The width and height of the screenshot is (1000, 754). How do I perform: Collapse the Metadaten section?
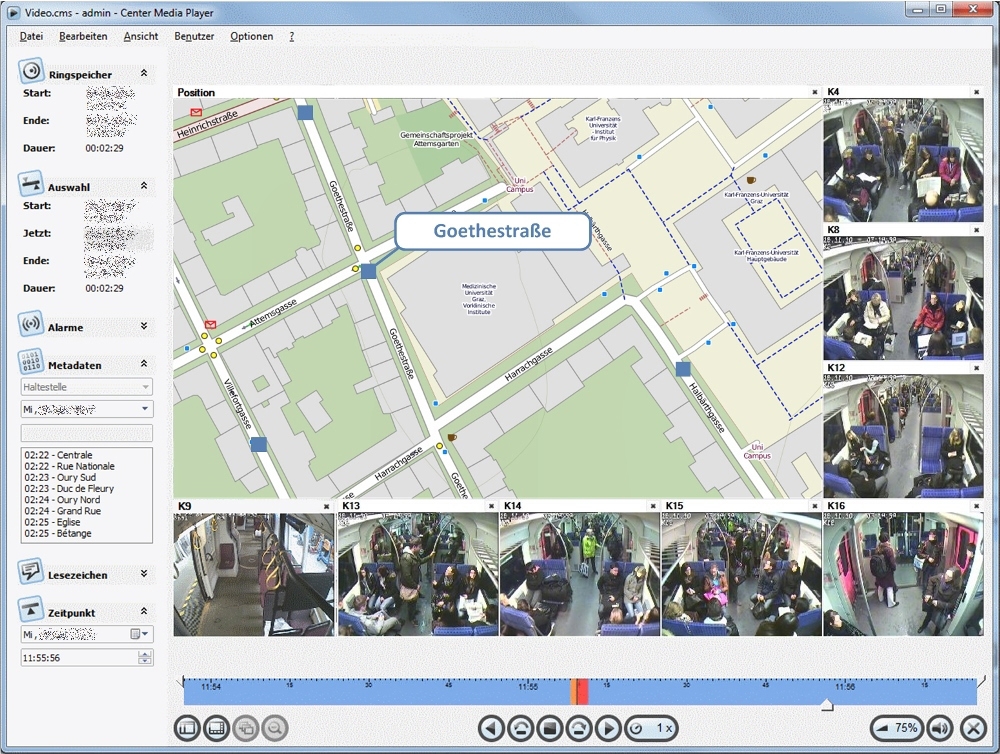[144, 364]
